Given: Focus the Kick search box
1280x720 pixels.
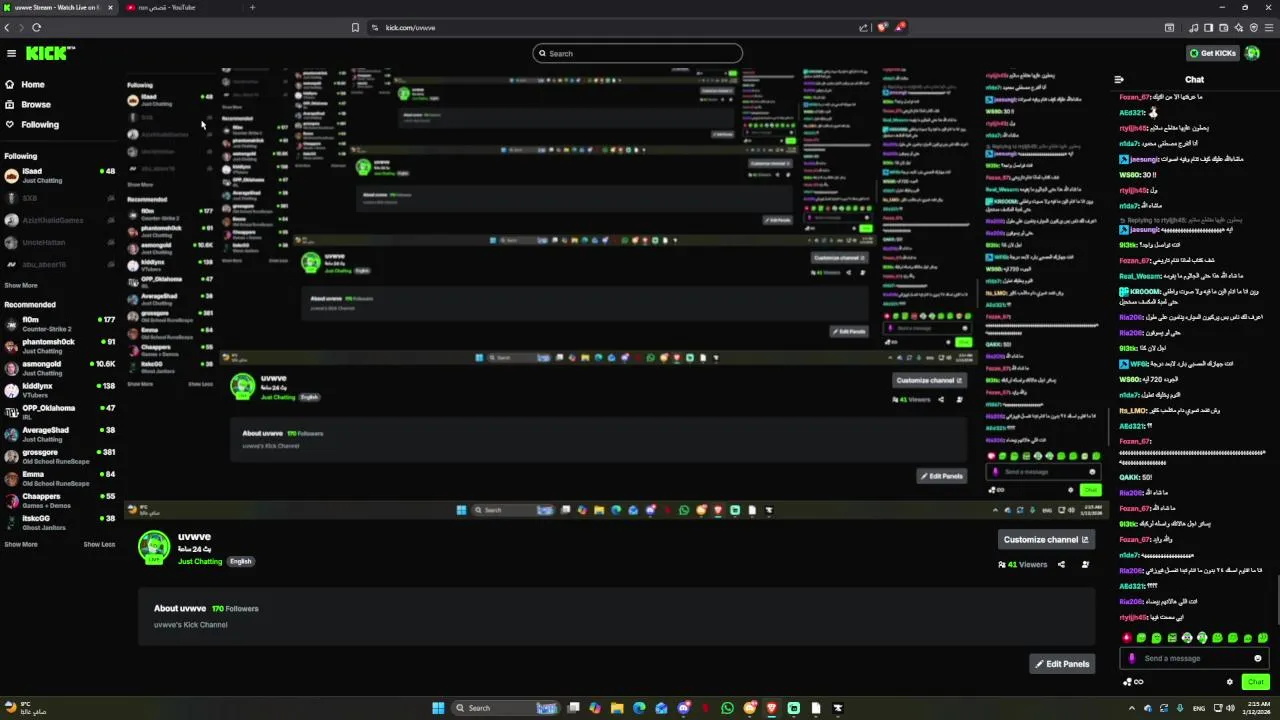Looking at the screenshot, I should tap(638, 53).
